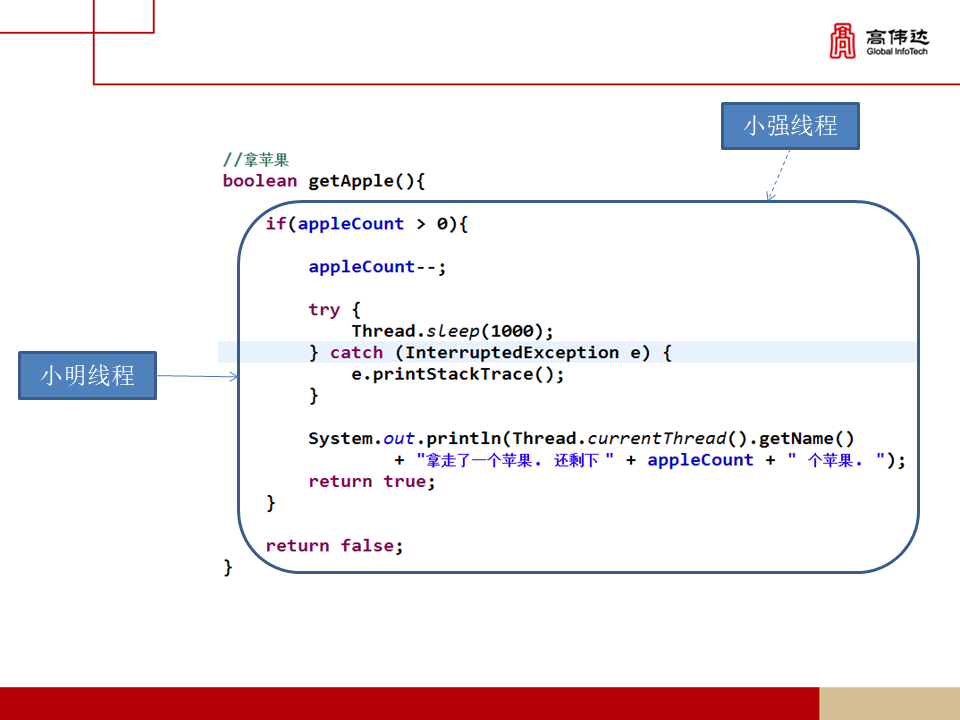Click the rounded rectangle border around the code
Screen dimensions: 960x720
[x=578, y=201]
